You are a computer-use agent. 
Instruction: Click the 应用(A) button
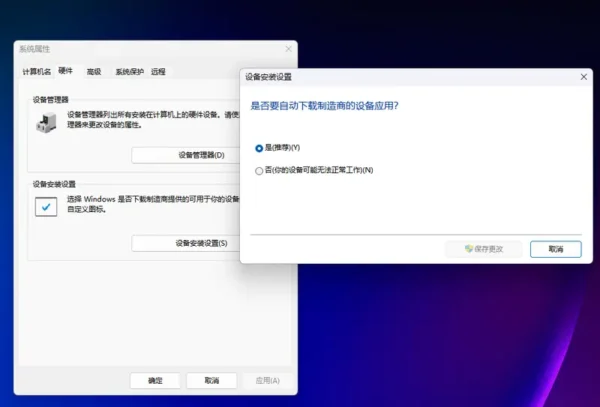267,380
